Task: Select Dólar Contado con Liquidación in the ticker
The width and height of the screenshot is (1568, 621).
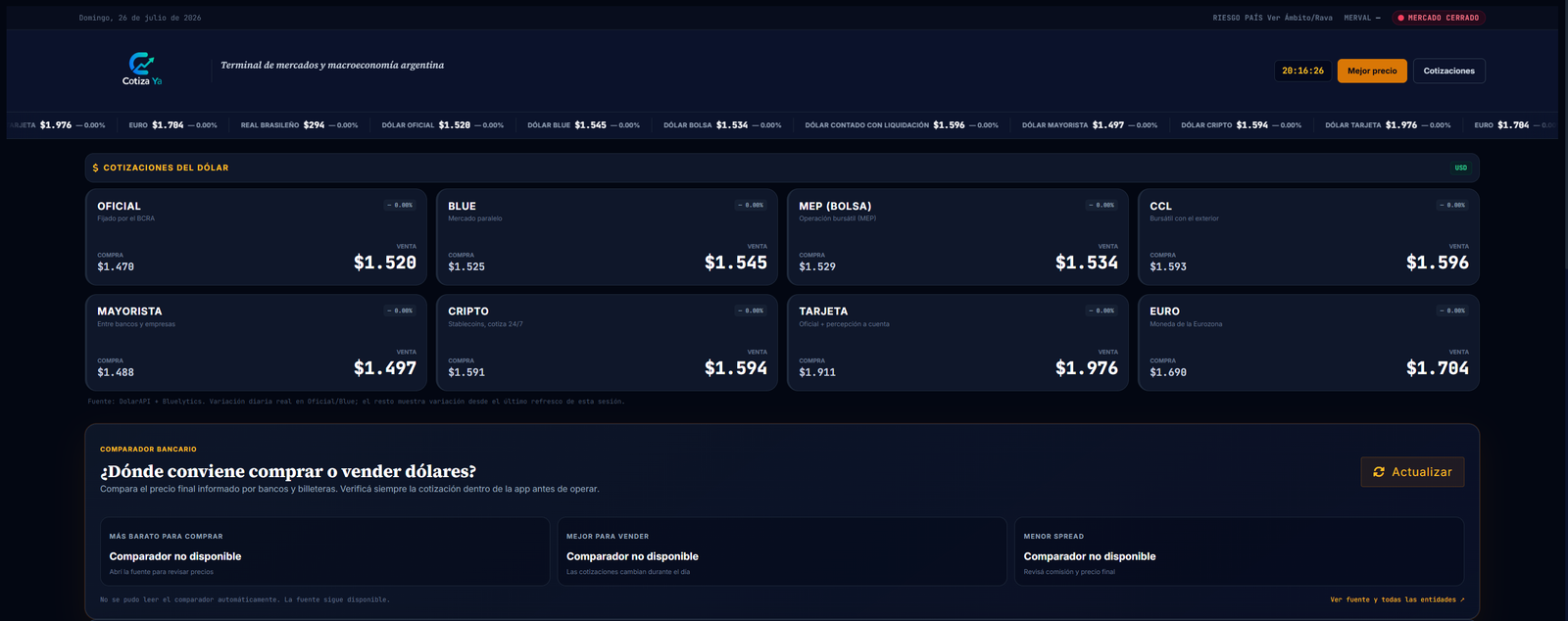Action: (x=902, y=125)
